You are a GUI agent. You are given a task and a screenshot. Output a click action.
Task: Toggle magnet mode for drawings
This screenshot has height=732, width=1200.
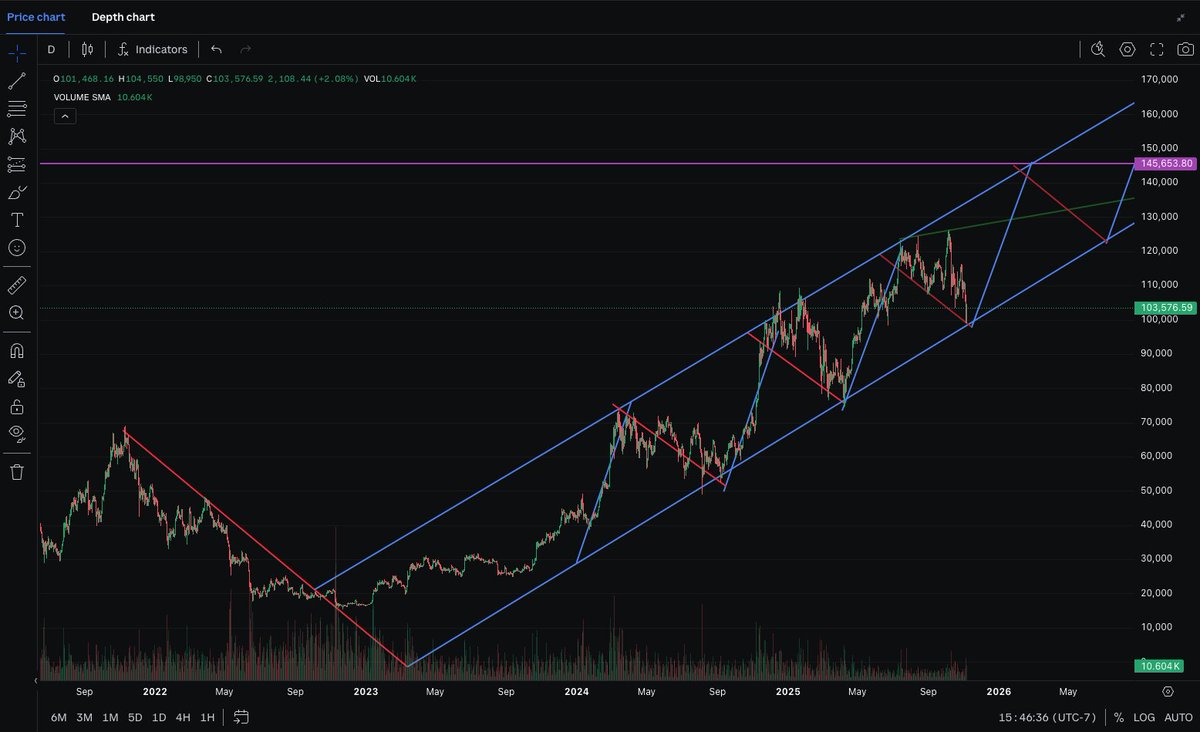click(17, 351)
